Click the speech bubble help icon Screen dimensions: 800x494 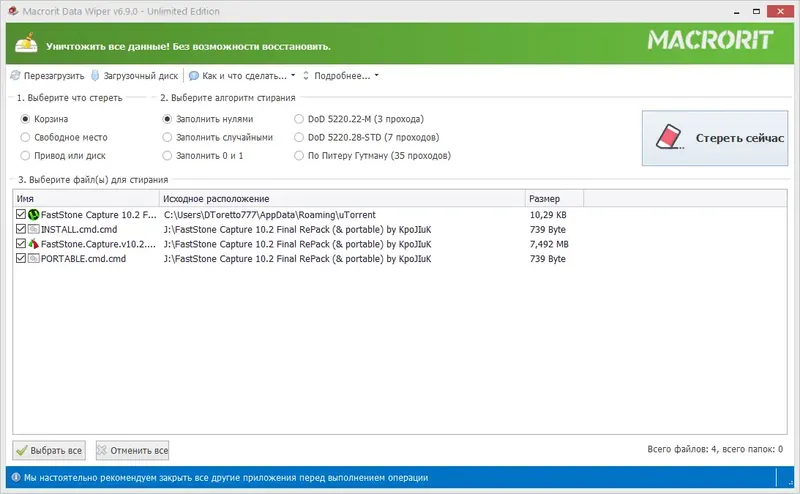[194, 76]
